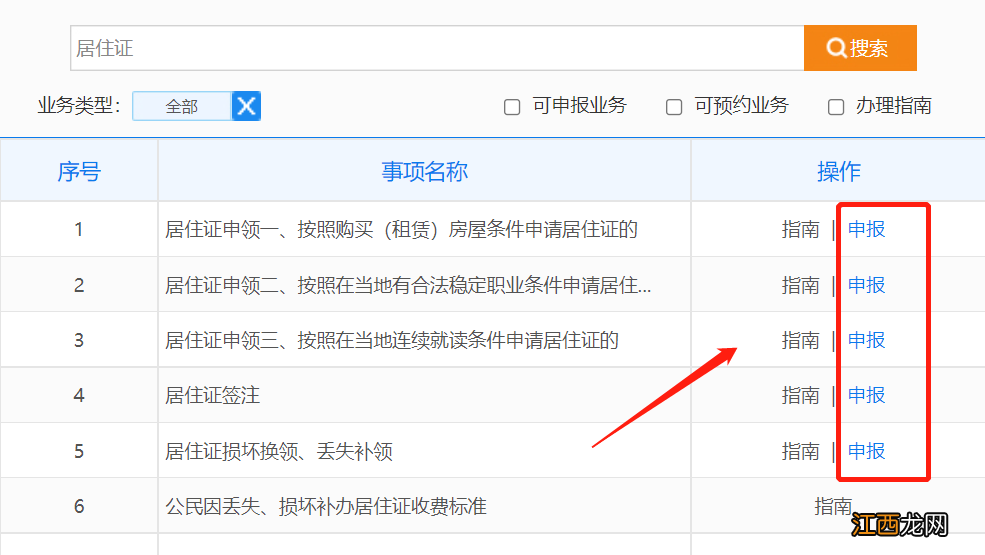Image resolution: width=985 pixels, height=555 pixels.
Task: Open 指南 for 公民因丢失、损坏补办居住证收费标准
Action: (x=833, y=506)
